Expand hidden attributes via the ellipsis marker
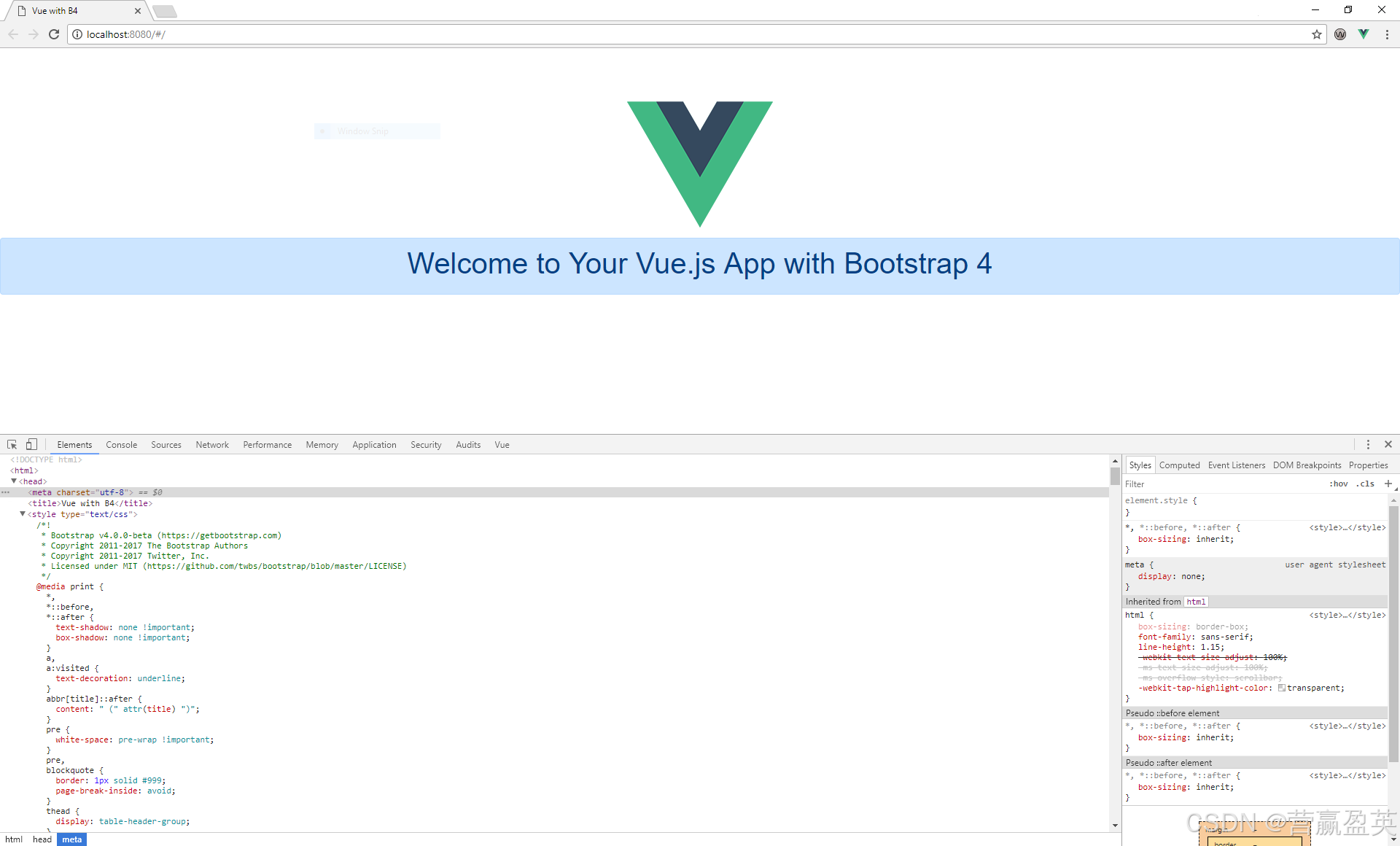1400x846 pixels. tap(6, 492)
